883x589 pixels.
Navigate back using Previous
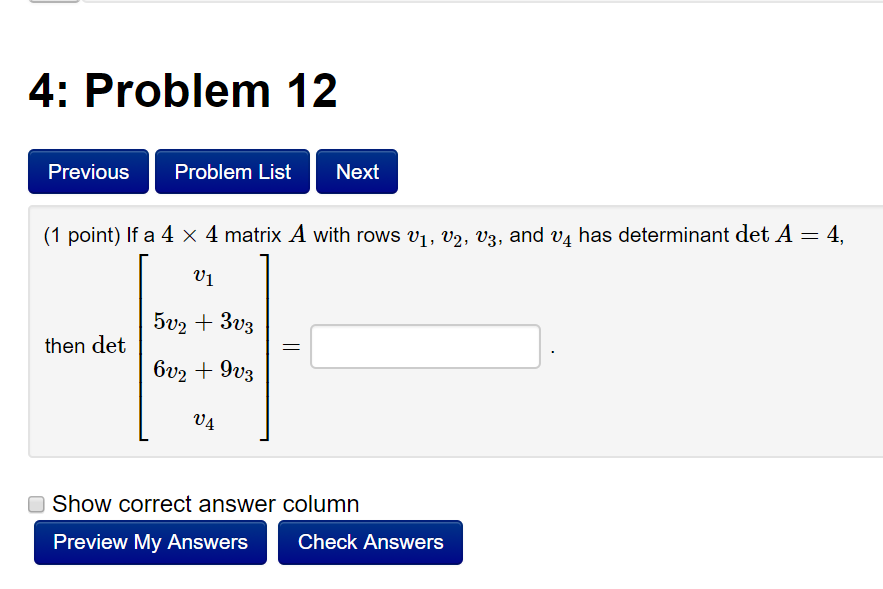[88, 171]
